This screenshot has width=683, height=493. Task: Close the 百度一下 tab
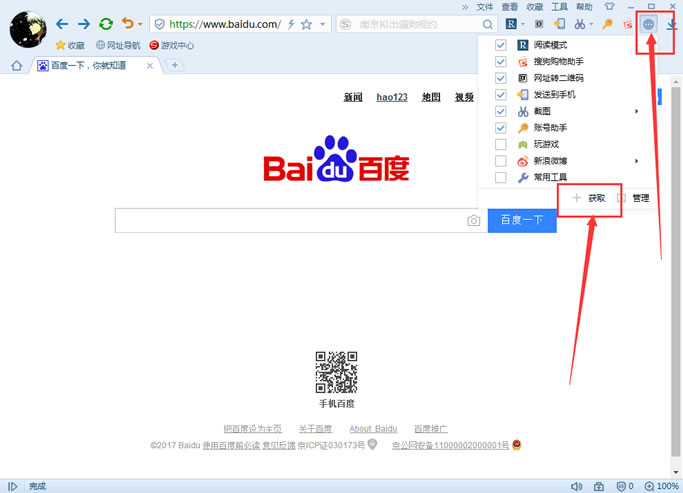(x=150, y=66)
